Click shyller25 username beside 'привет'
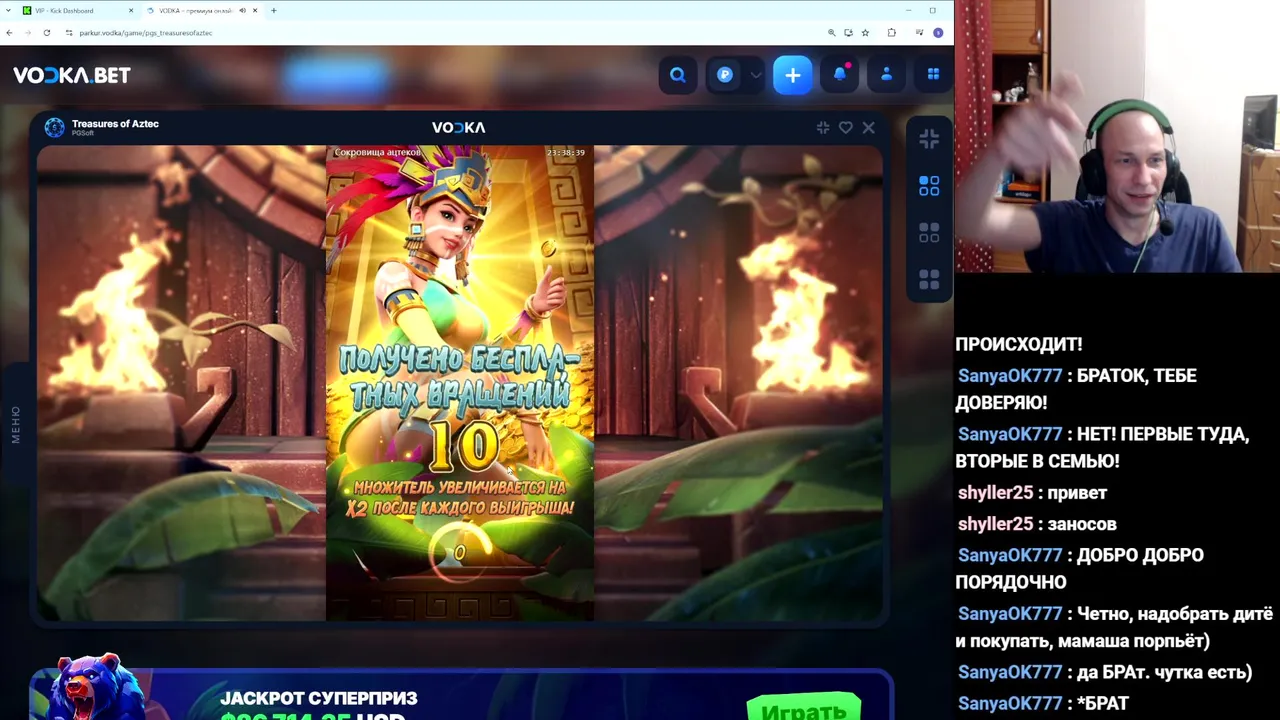The height and width of the screenshot is (720, 1280). coord(995,493)
